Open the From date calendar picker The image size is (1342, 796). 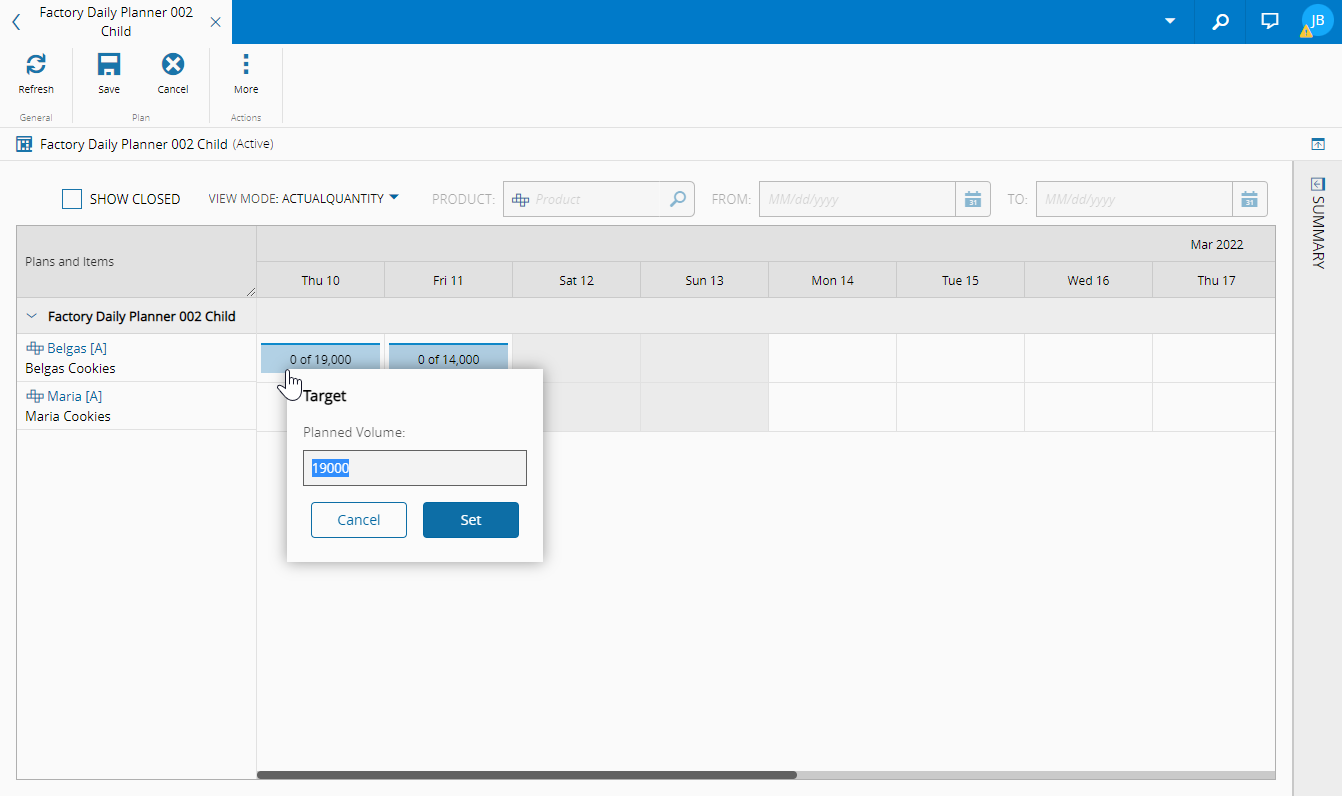click(x=972, y=199)
